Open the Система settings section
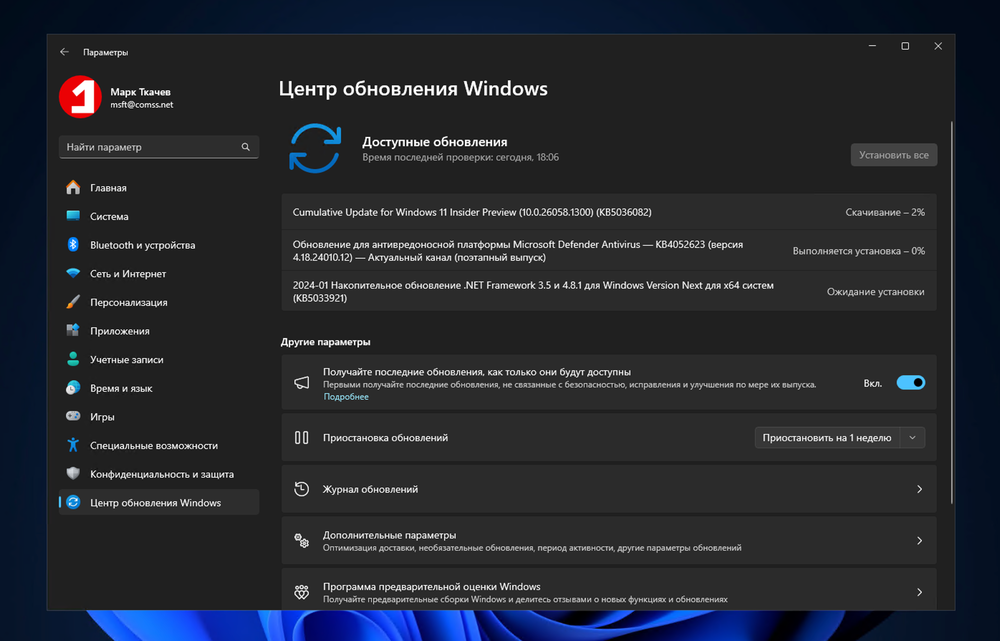This screenshot has width=1000, height=641. pos(159,216)
